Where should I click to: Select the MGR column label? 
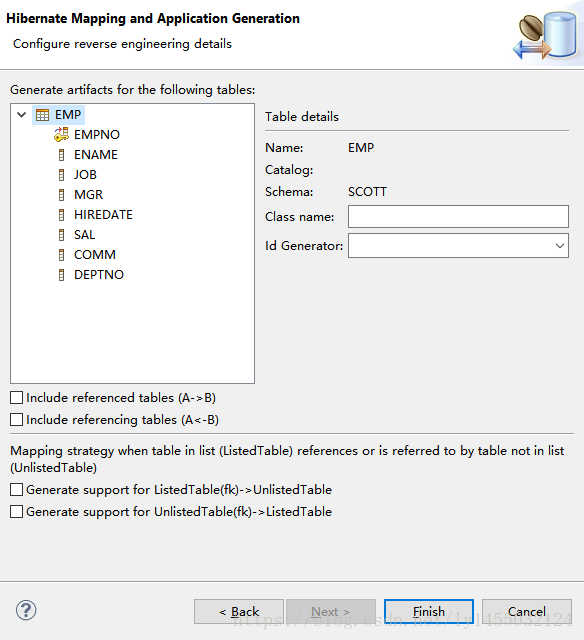89,195
